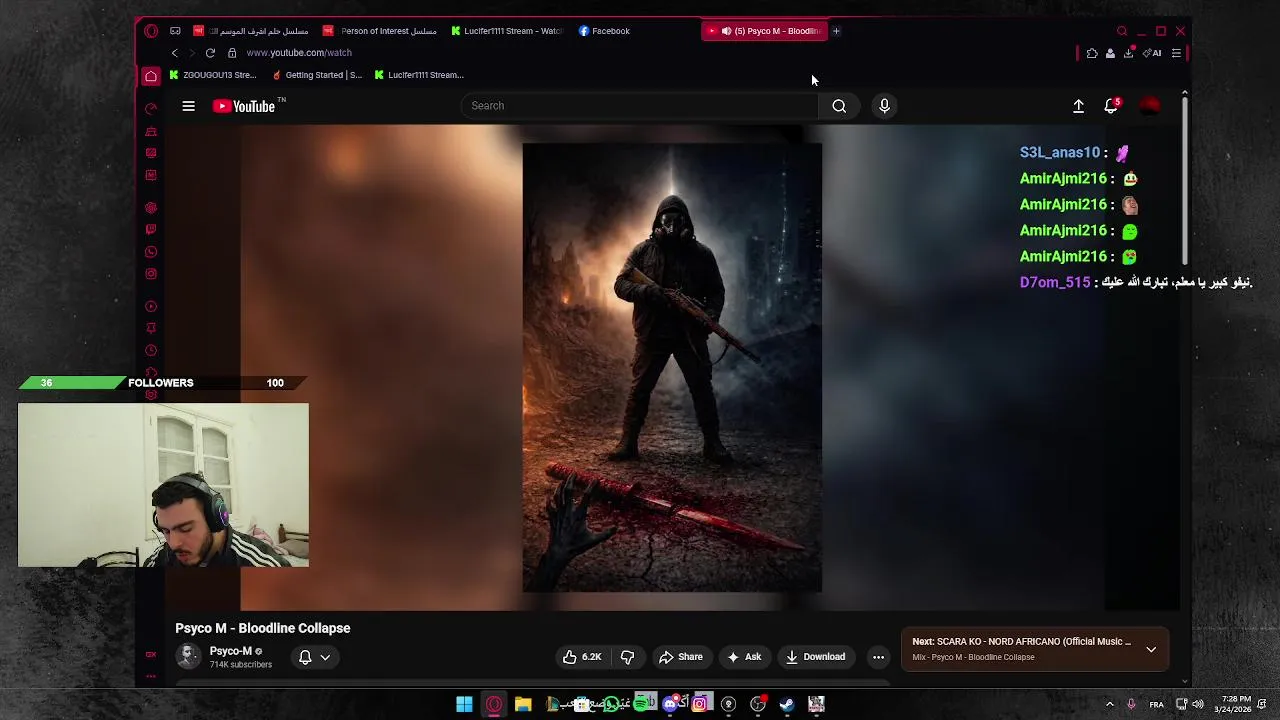This screenshot has width=1280, height=720.
Task: Open Lucifer1111 Stream bookmark
Action: pyautogui.click(x=419, y=75)
